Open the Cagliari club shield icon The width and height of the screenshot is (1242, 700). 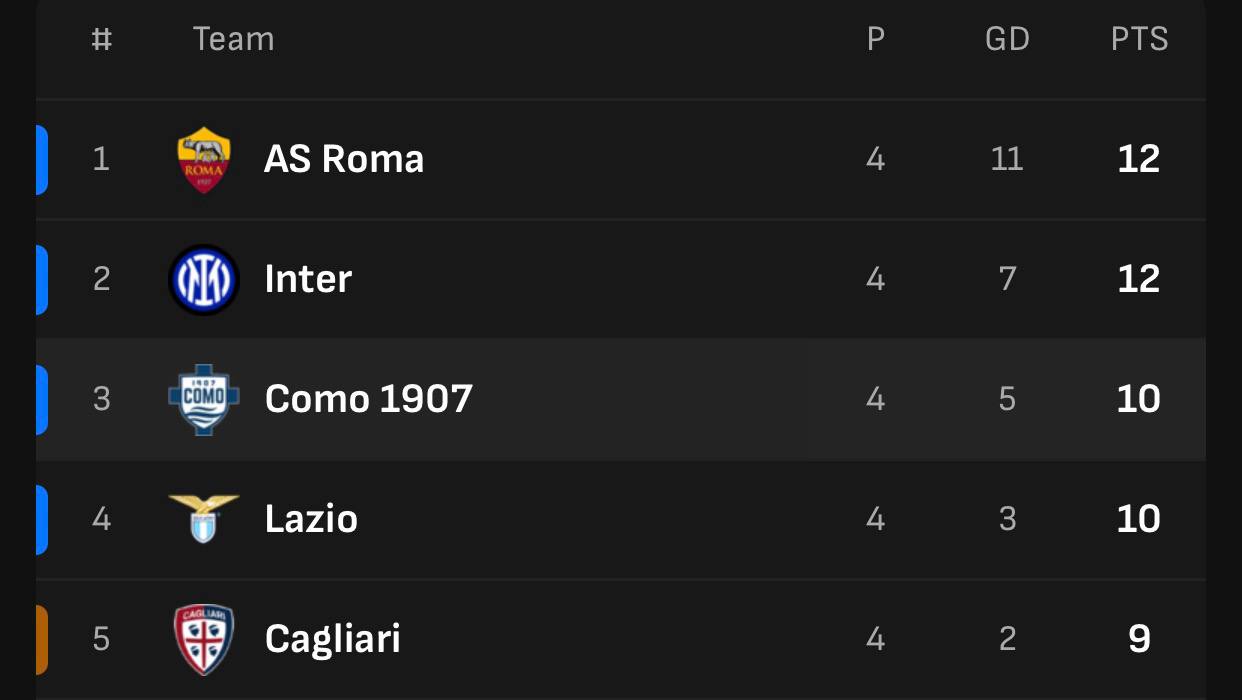pos(204,639)
